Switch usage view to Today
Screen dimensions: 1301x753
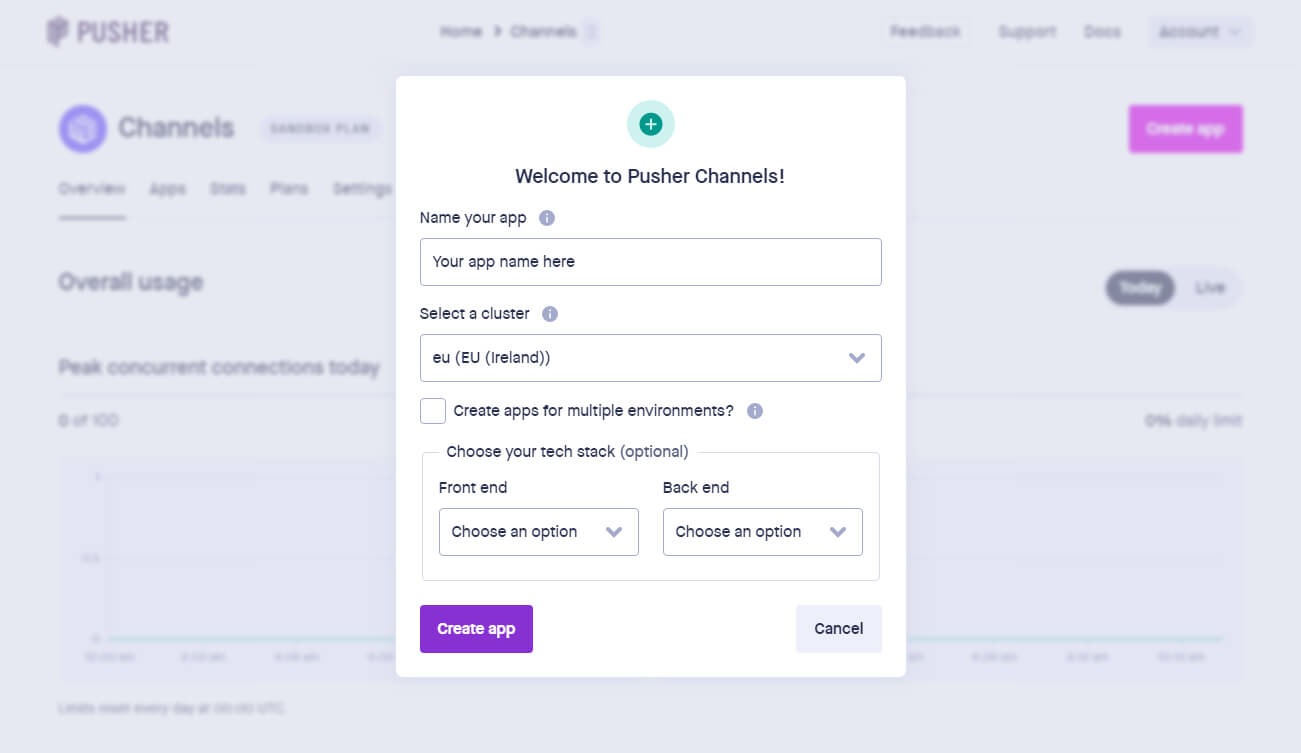click(1140, 288)
